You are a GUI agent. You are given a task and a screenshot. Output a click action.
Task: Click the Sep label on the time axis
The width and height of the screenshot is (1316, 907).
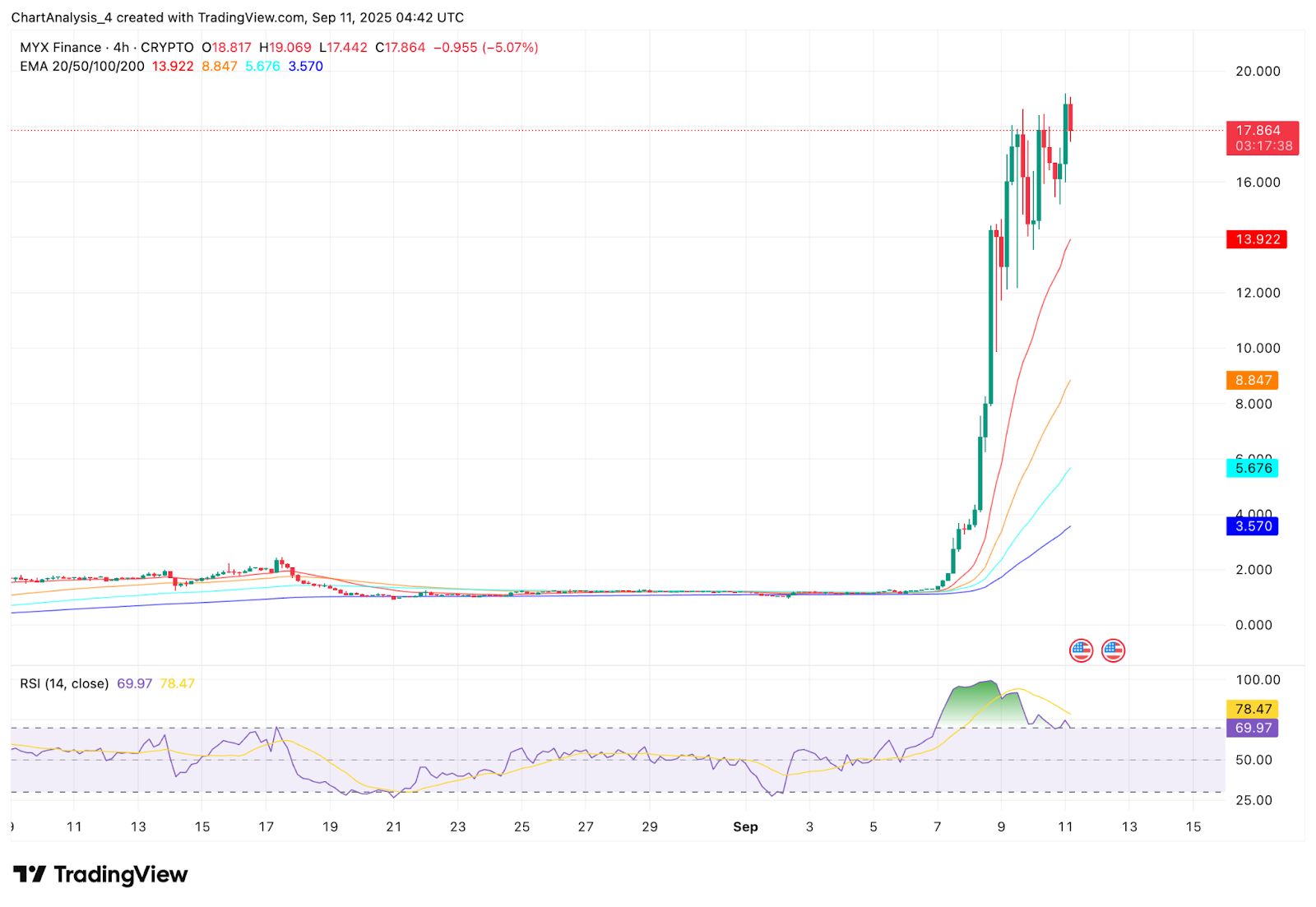click(745, 826)
